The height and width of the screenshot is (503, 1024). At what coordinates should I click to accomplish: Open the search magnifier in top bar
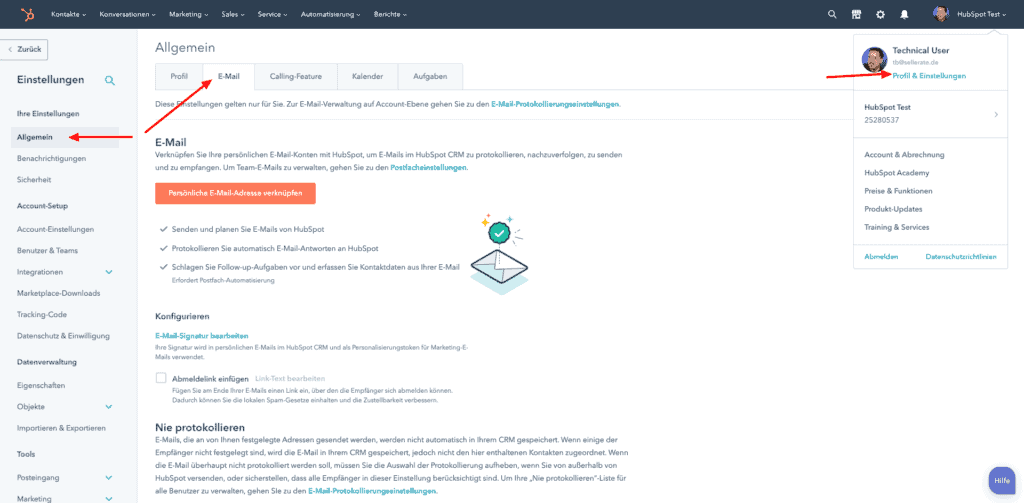[x=832, y=14]
